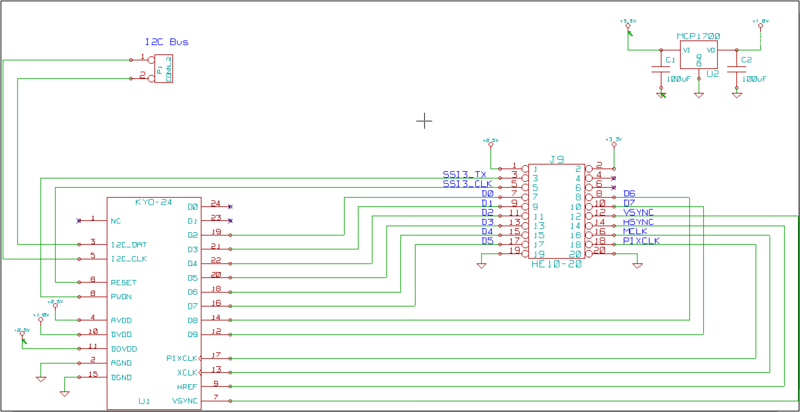Click the KYO-24 component name

click(154, 202)
